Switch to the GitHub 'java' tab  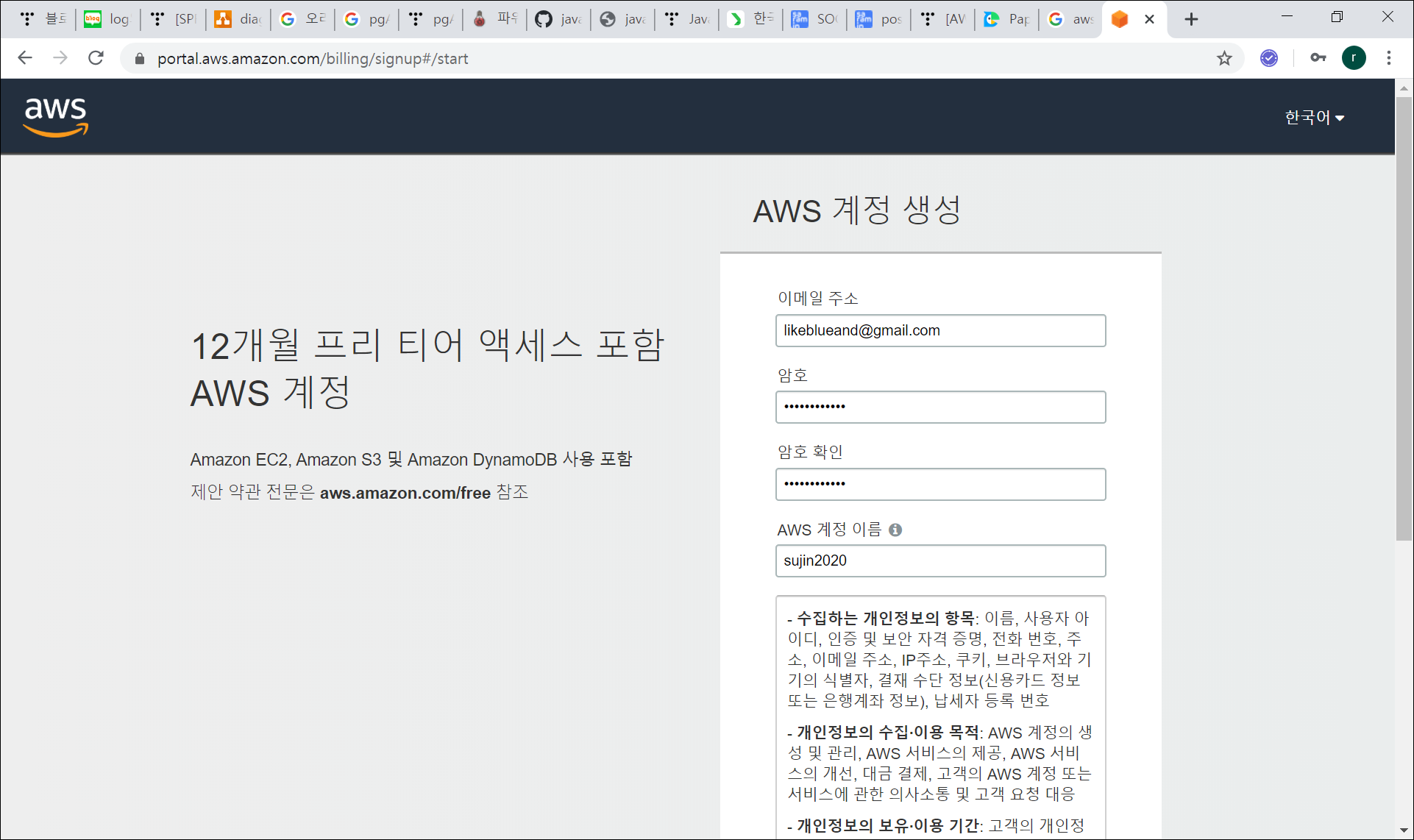point(558,19)
